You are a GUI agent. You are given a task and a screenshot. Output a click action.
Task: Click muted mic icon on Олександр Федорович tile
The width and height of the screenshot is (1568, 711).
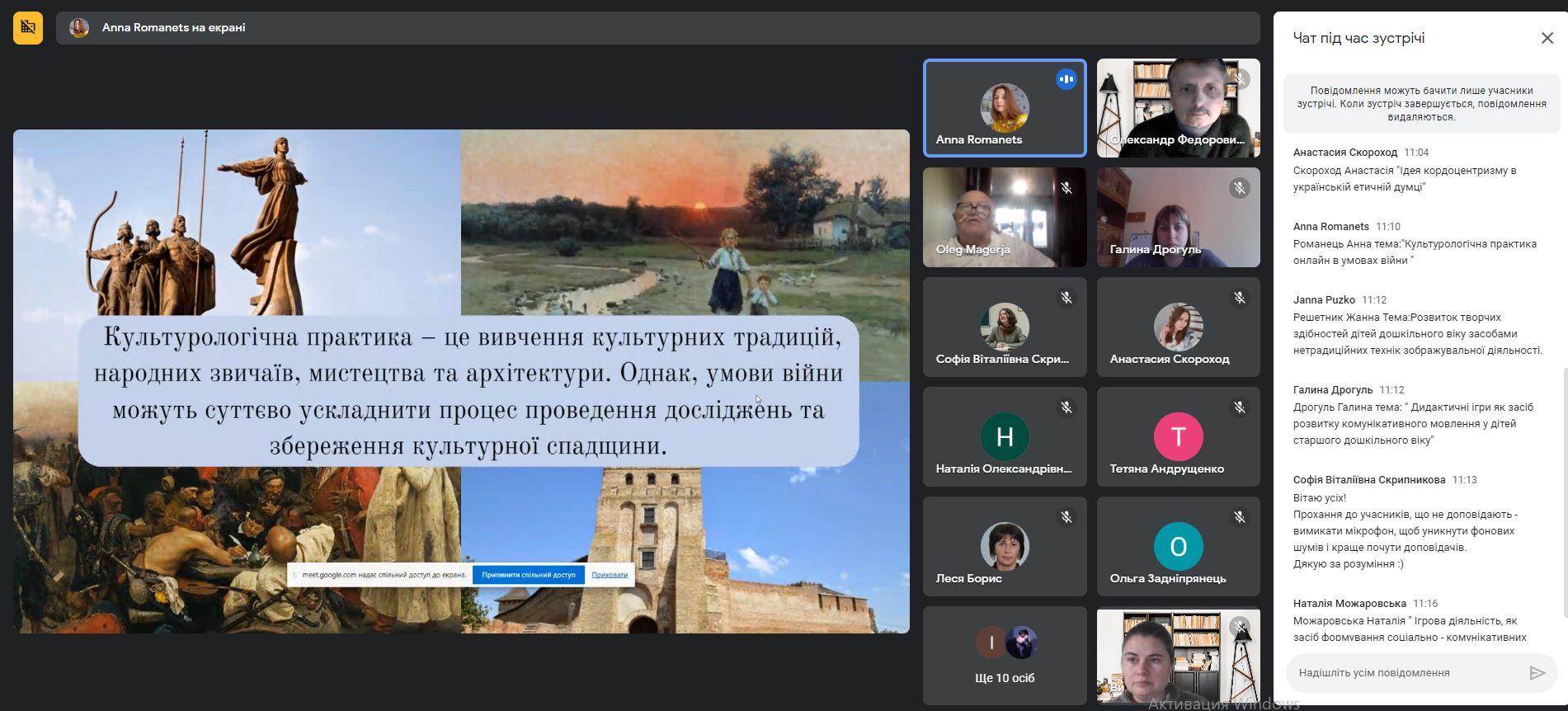pyautogui.click(x=1239, y=79)
